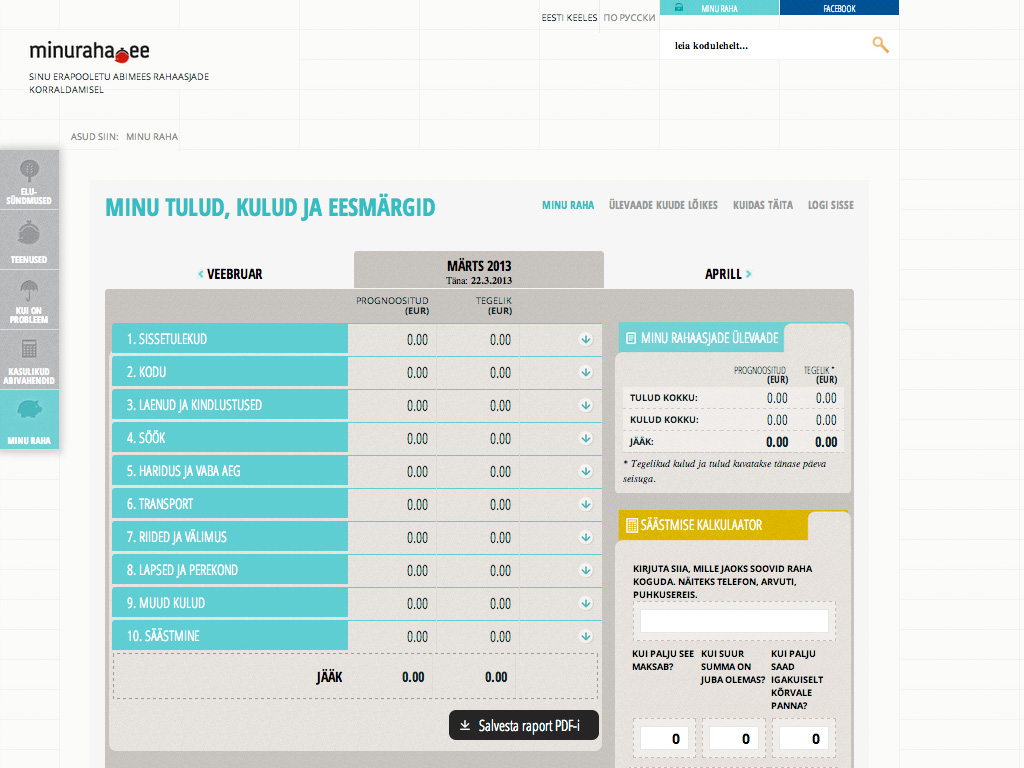Expand the Transport row arrow
The width and height of the screenshot is (1024, 768).
pos(585,505)
